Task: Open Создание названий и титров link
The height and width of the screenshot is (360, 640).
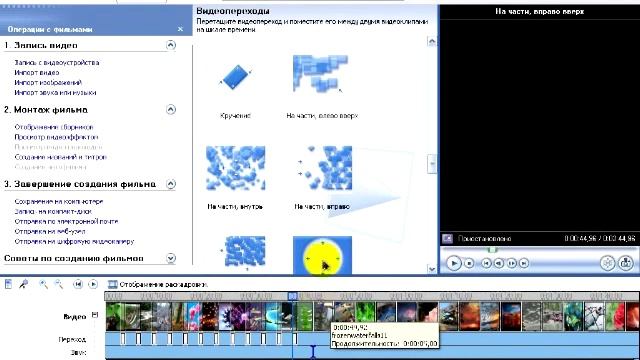Action: pyautogui.click(x=60, y=157)
